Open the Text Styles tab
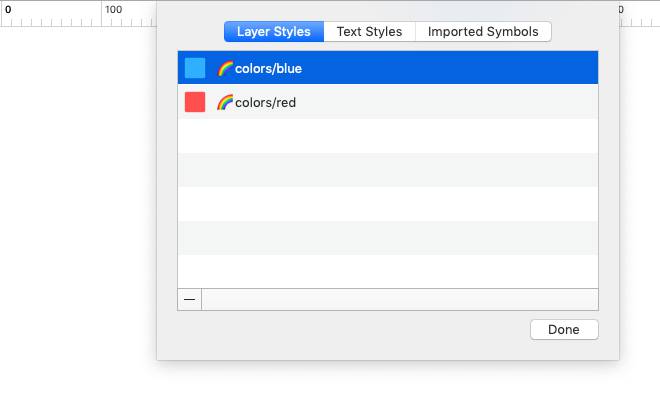Image resolution: width=660 pixels, height=420 pixels. tap(369, 32)
